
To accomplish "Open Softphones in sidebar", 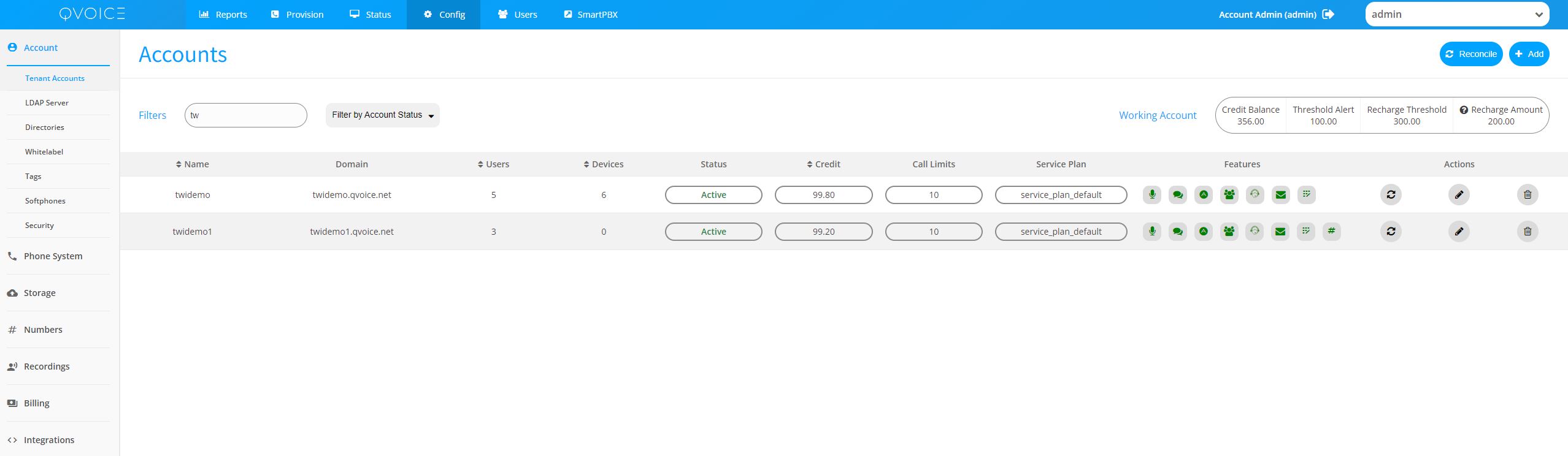I will 45,201.
